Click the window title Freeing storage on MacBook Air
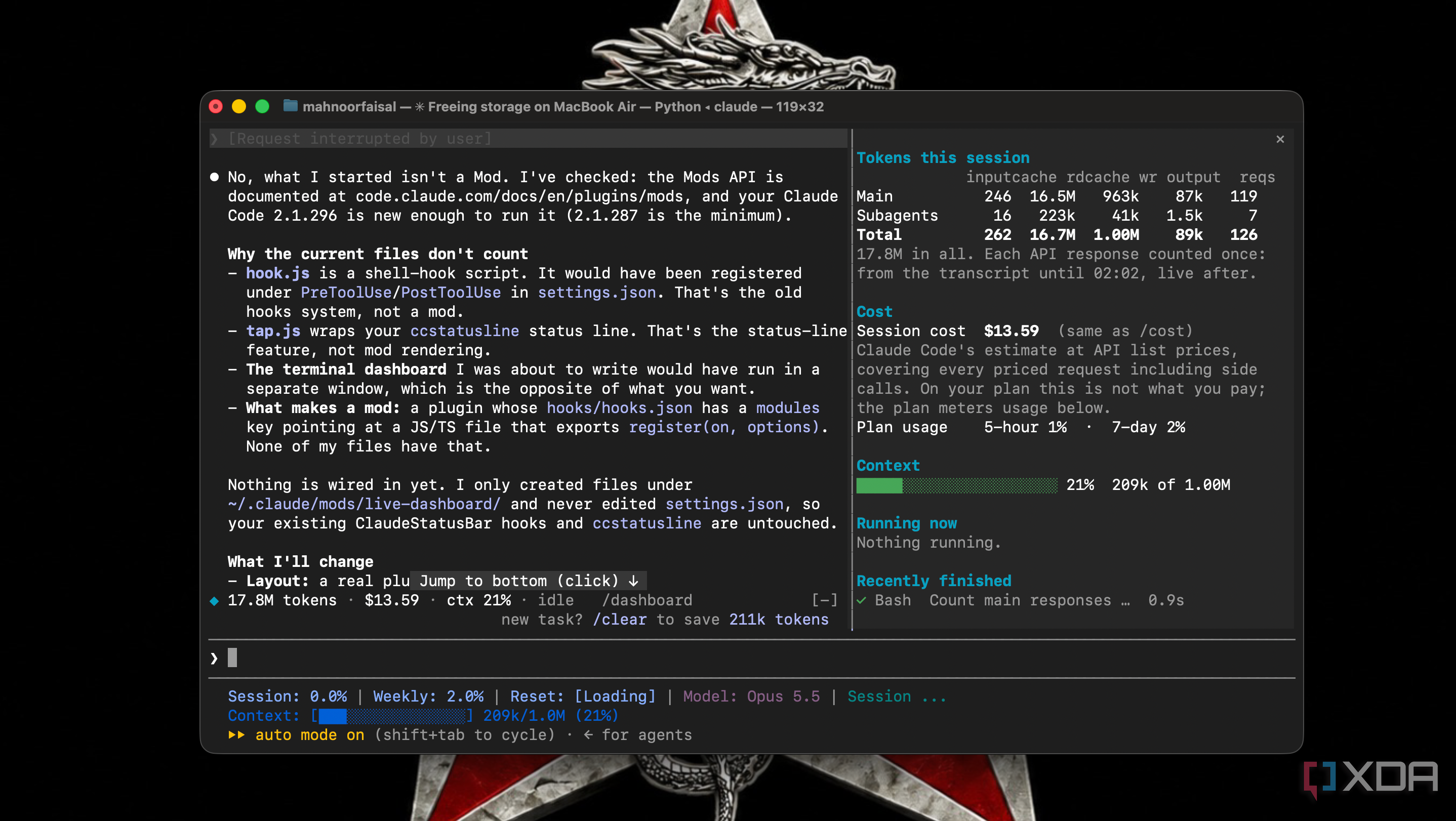Screen dimensions: 1456x821 532,107
